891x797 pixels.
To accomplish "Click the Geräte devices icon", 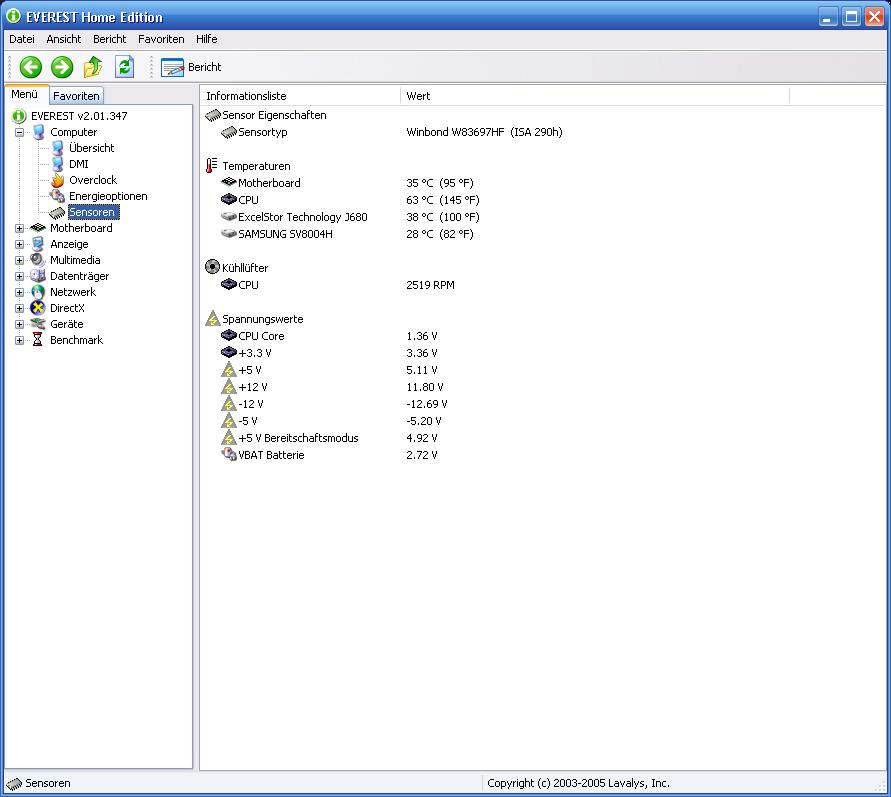I will [x=38, y=324].
